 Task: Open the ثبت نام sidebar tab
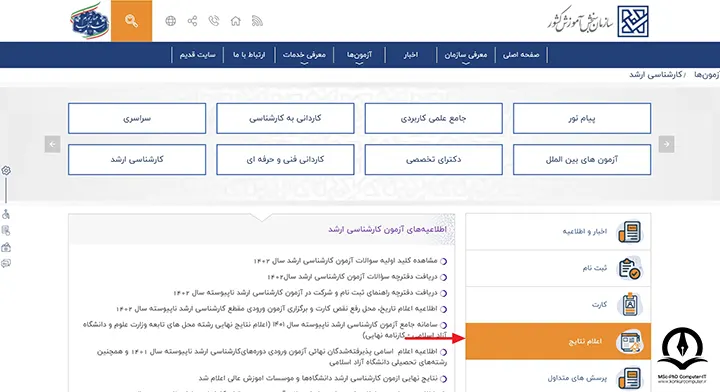pos(558,268)
